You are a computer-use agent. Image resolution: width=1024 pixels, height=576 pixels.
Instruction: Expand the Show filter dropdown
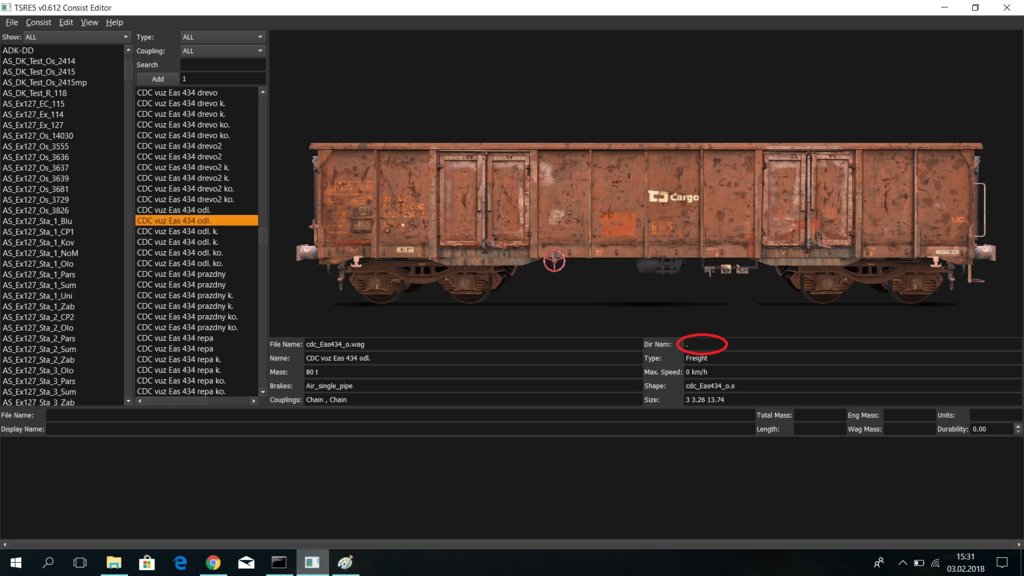pos(77,37)
